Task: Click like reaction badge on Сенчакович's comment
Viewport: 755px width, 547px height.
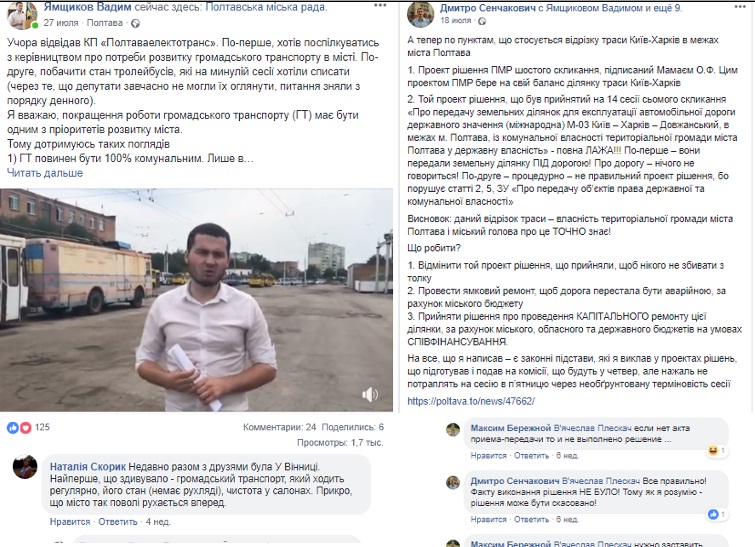Action: [x=714, y=514]
